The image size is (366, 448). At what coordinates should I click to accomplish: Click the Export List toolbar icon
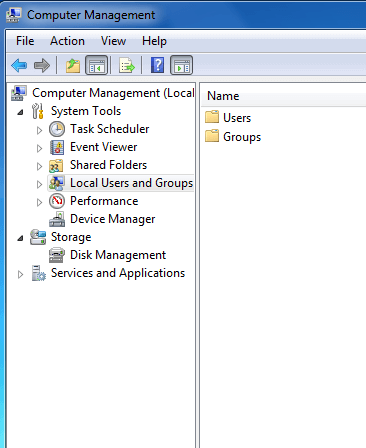tap(127, 65)
